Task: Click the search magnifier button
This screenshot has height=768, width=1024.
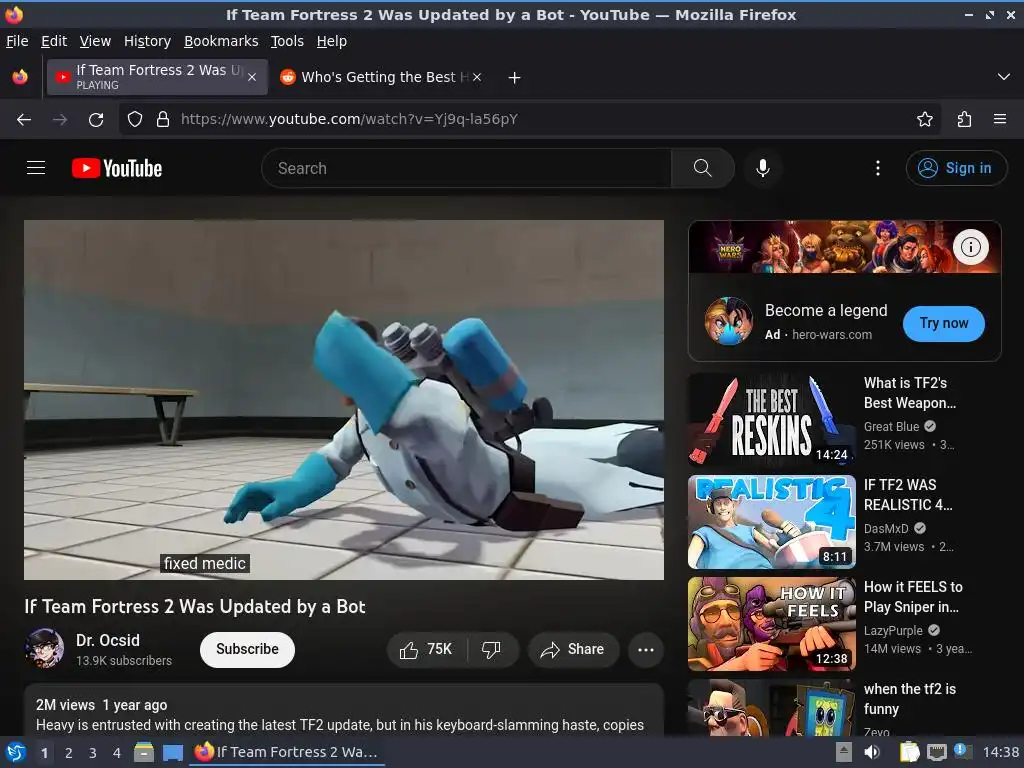Action: pos(703,168)
